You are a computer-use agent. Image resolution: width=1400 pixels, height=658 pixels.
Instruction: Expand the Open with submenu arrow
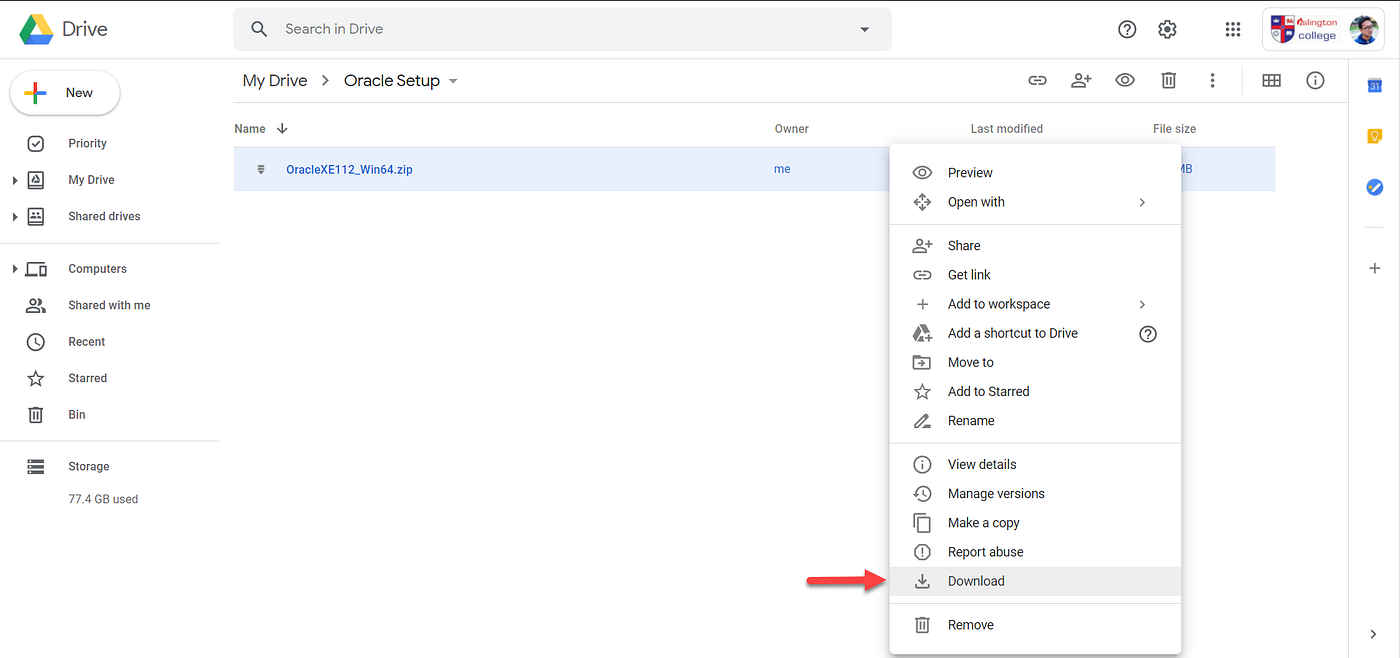(x=1142, y=202)
